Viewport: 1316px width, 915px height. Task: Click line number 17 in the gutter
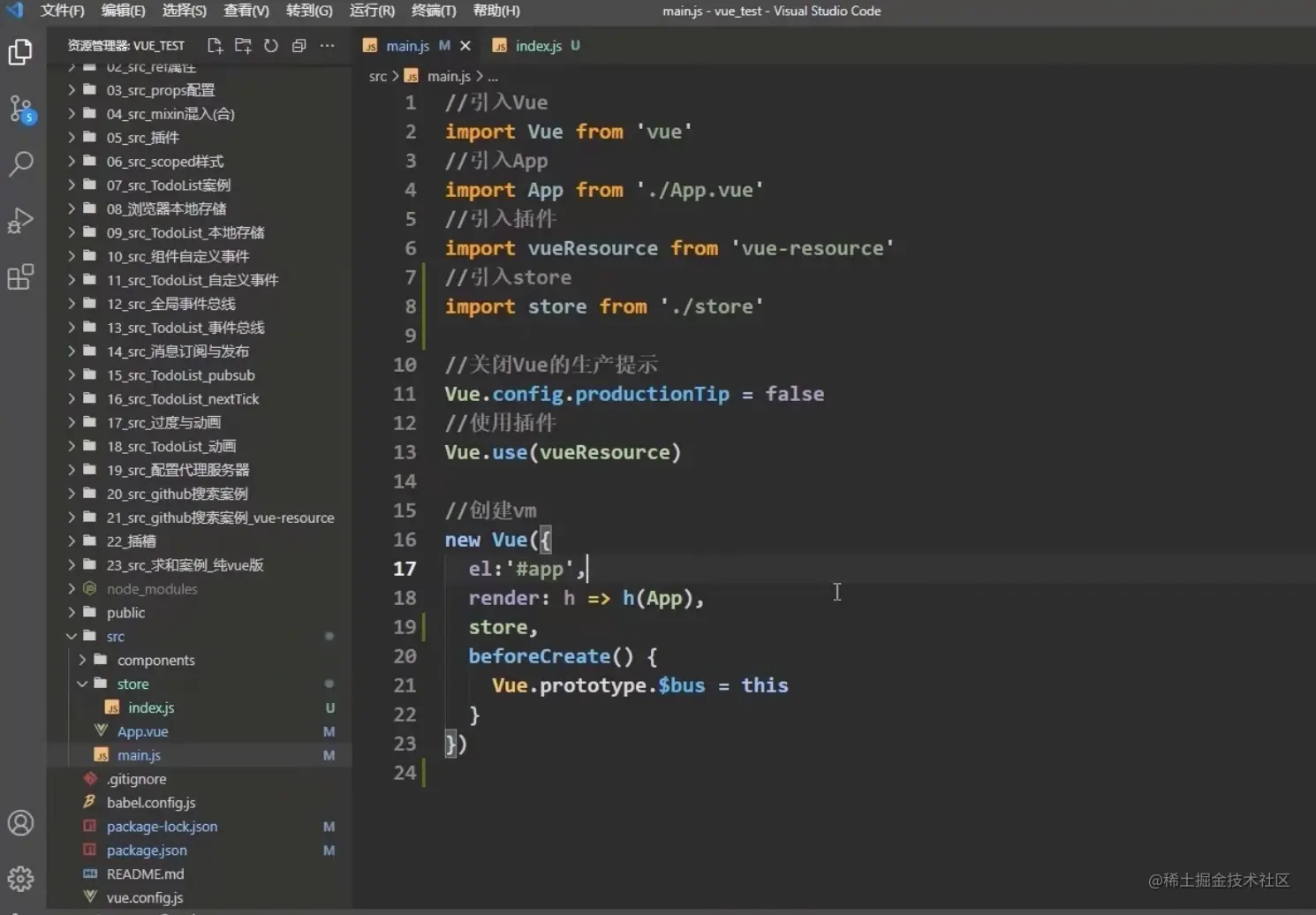(x=405, y=569)
